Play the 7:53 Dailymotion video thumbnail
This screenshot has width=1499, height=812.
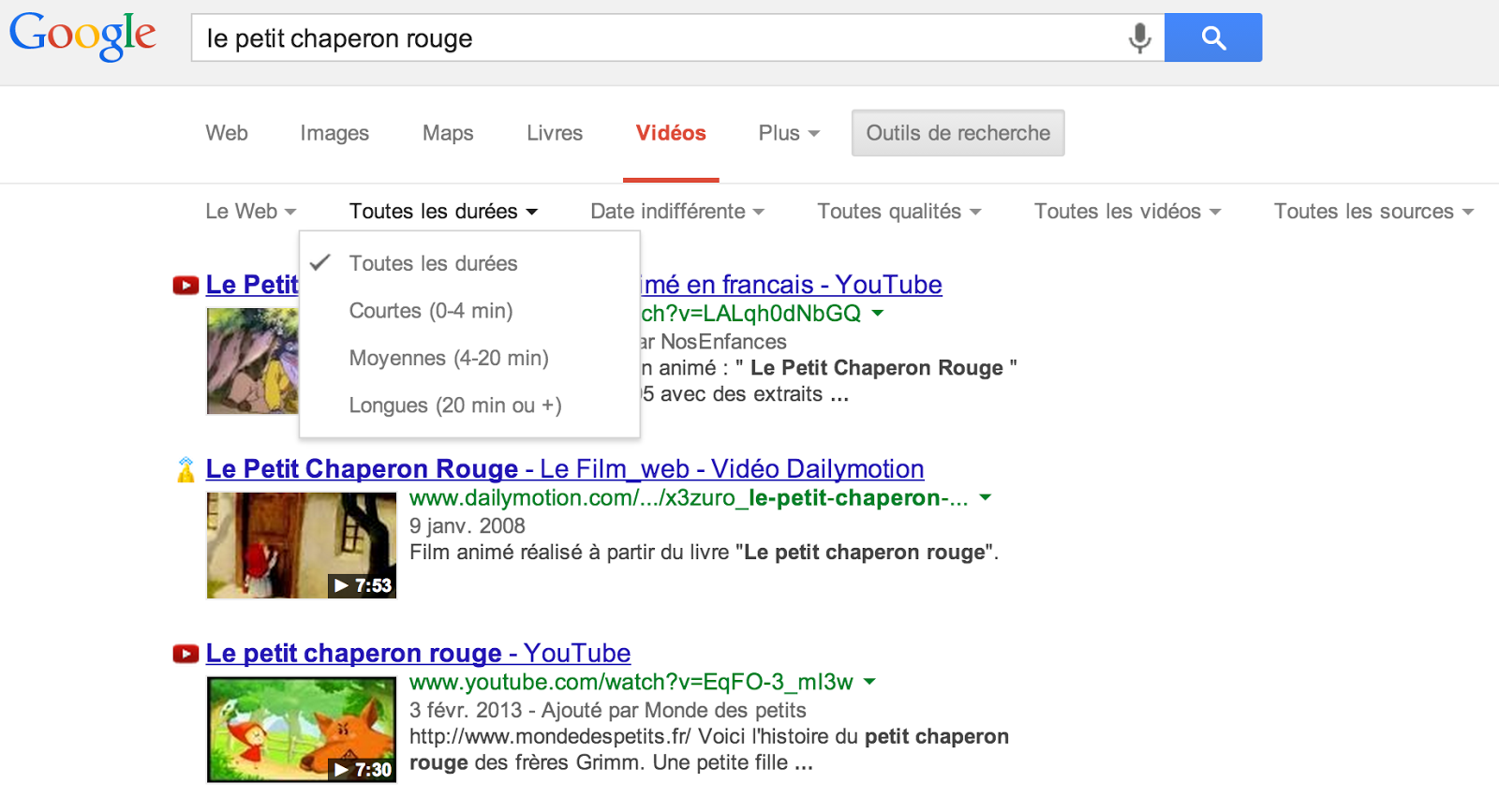302,545
